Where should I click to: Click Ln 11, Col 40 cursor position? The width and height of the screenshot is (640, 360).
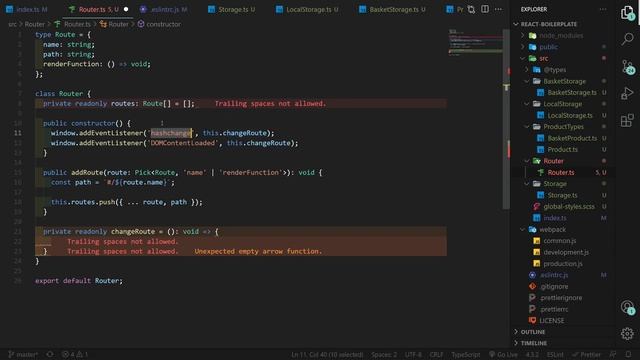click(327, 354)
